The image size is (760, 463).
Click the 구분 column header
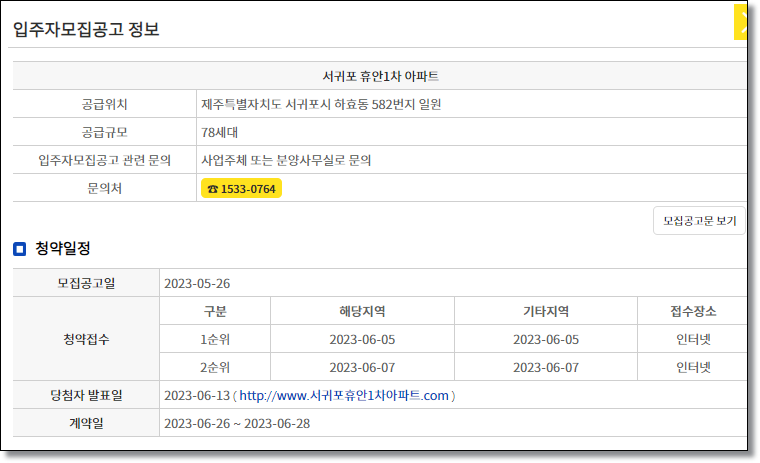click(215, 311)
